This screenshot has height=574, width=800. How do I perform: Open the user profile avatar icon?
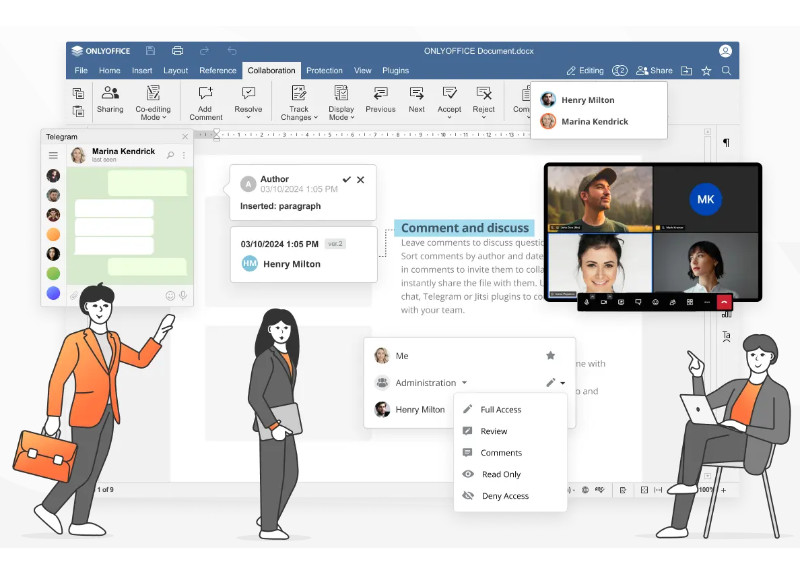(725, 51)
